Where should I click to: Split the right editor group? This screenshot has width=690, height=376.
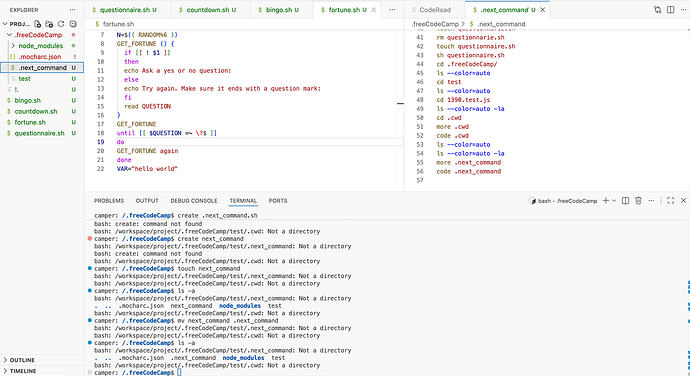pyautogui.click(x=671, y=10)
